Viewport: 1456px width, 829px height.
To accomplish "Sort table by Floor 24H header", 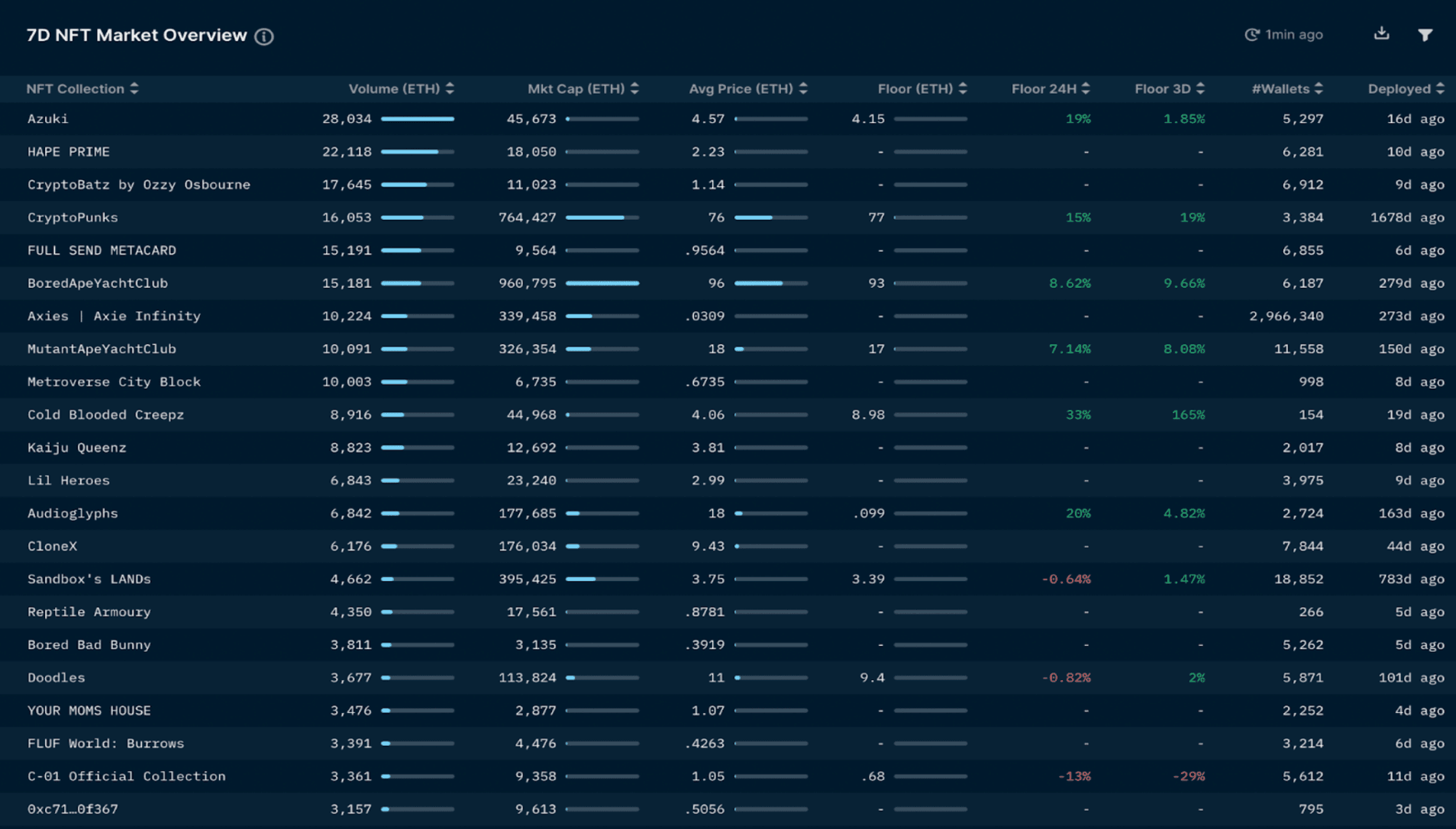I will 1086,89.
